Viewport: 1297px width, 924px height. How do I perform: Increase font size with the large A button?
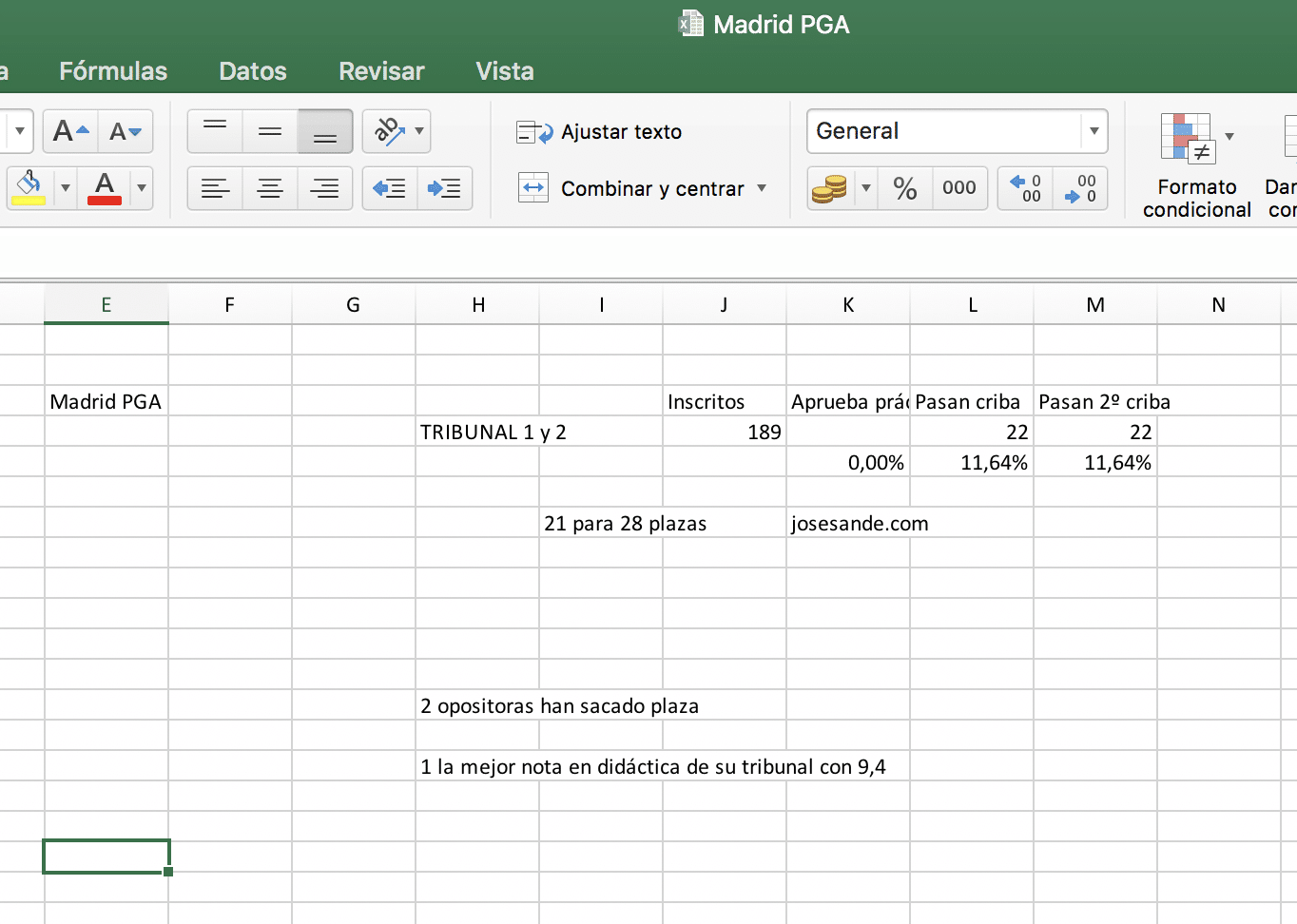(x=70, y=131)
